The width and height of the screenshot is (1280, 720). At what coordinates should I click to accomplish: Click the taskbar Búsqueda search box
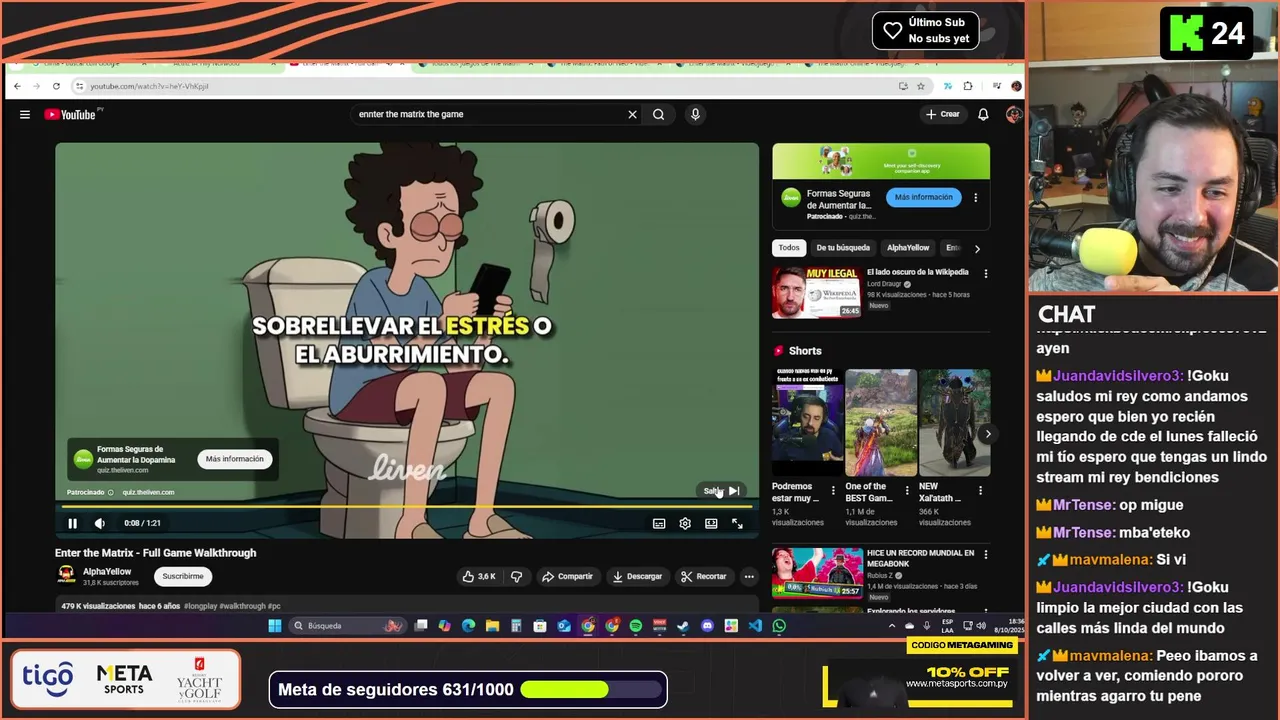pyautogui.click(x=347, y=626)
